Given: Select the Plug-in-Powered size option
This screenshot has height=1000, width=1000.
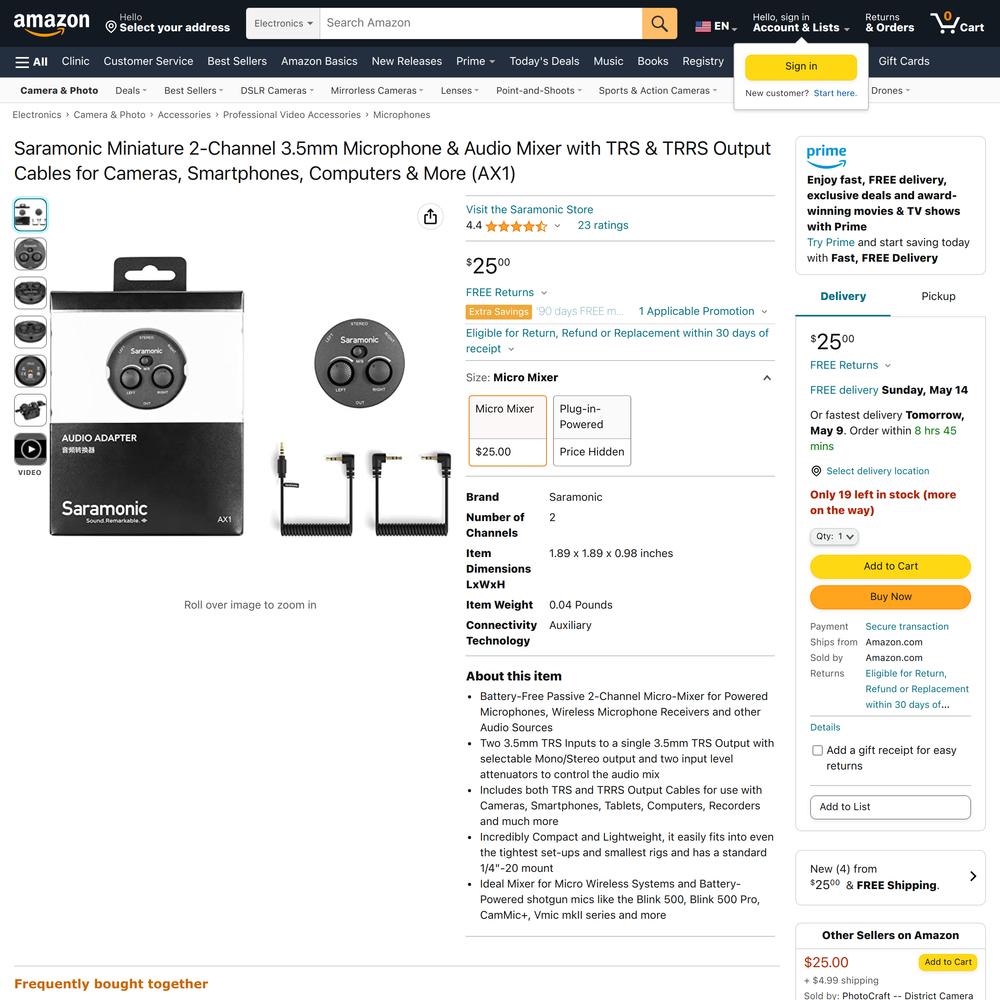Looking at the screenshot, I should point(592,430).
